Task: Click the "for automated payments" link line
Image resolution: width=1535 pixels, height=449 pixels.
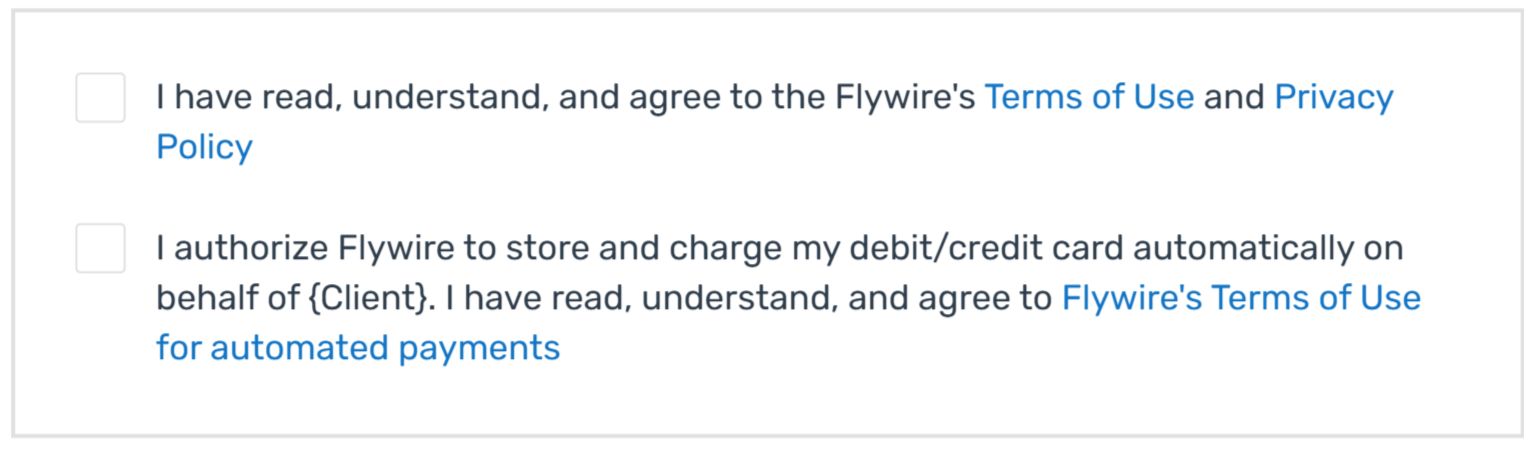Action: 357,348
